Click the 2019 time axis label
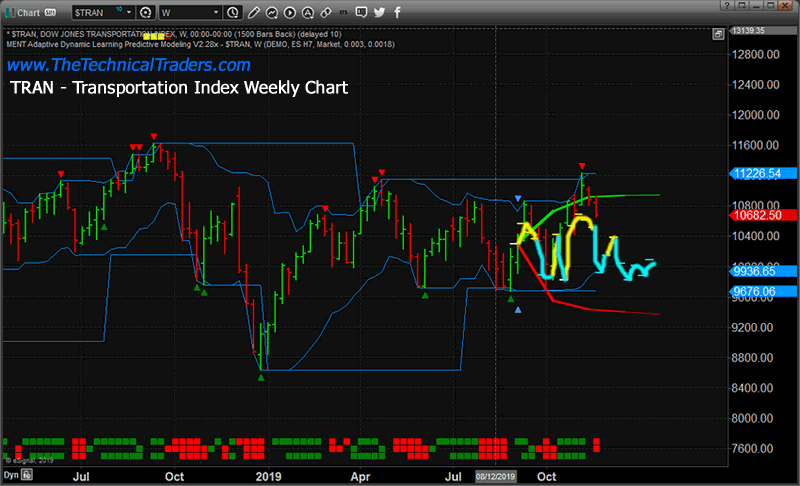This screenshot has width=800, height=486. (268, 476)
